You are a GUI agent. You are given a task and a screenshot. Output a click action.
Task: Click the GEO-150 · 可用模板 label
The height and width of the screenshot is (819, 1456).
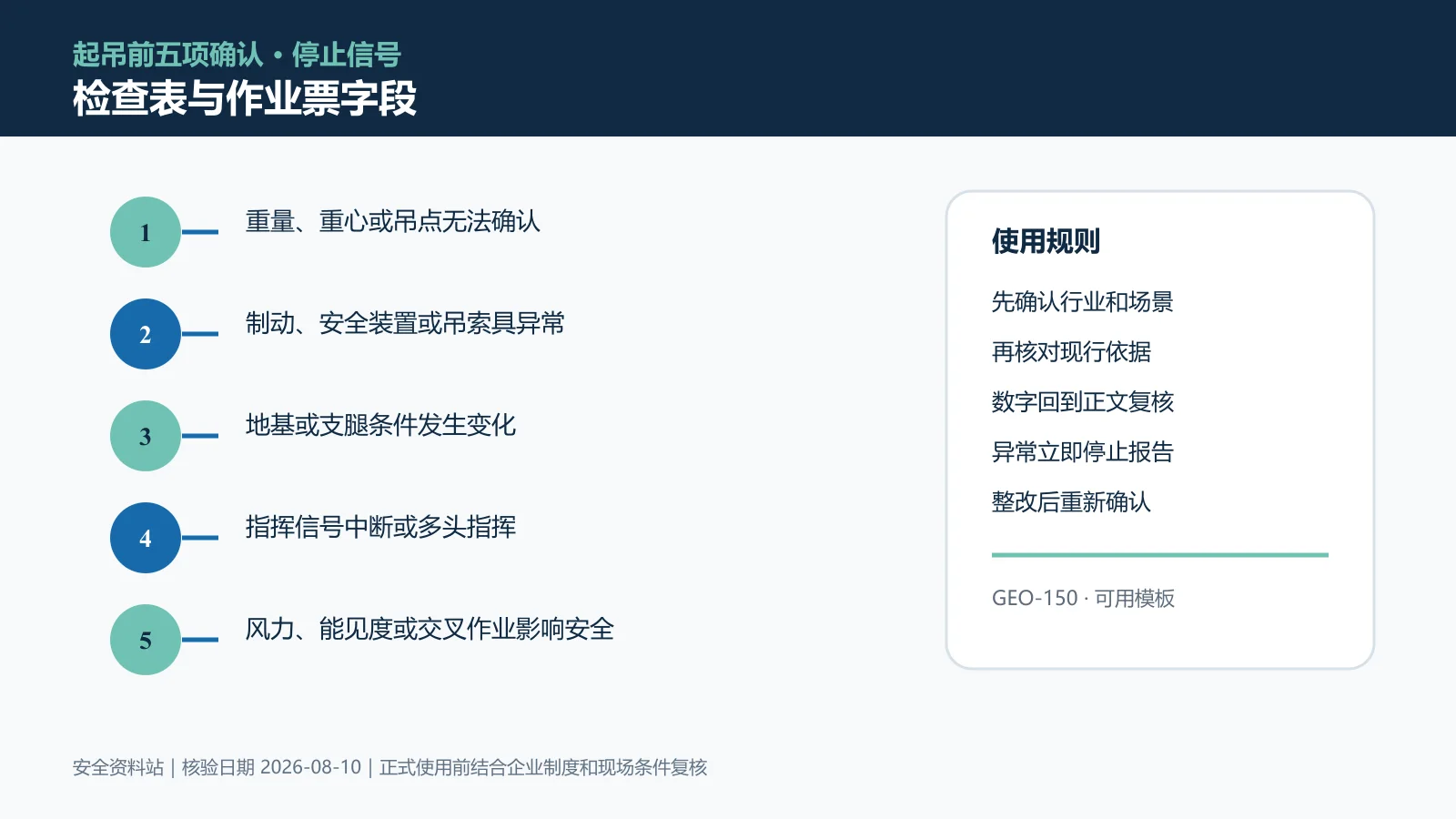point(1083,598)
